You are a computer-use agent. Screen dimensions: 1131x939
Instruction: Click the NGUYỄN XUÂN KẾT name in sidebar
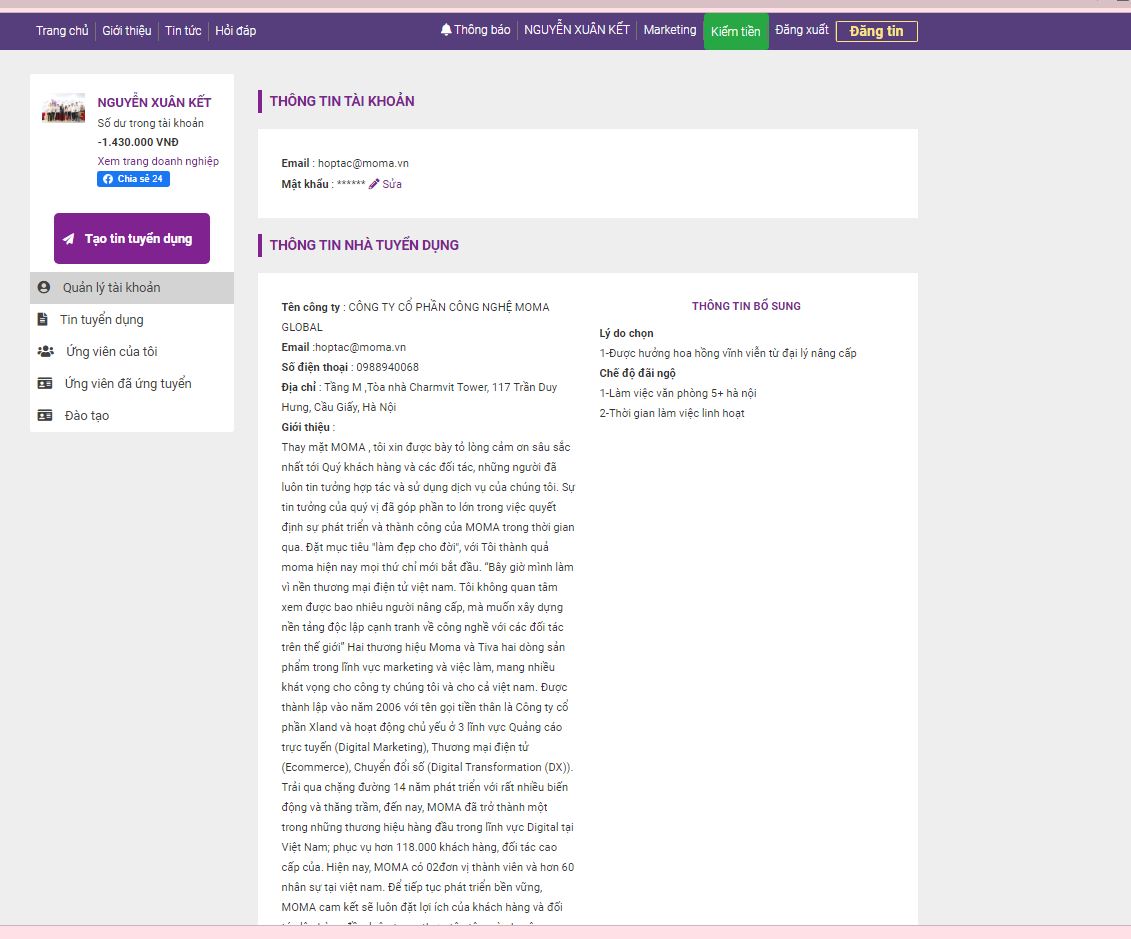[154, 103]
